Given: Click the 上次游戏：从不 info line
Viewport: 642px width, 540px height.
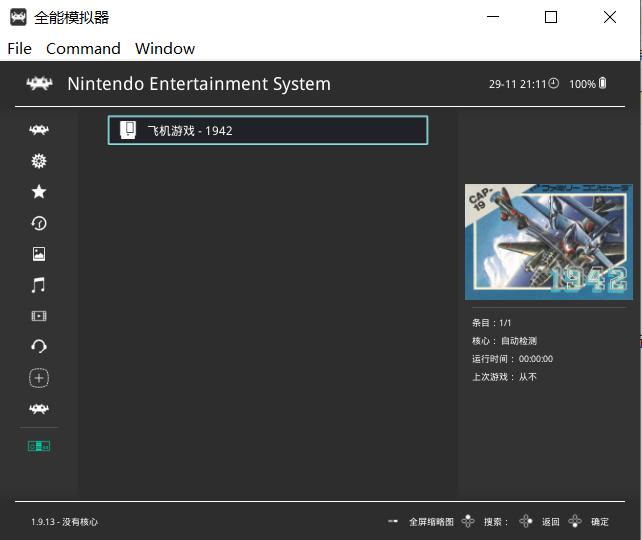Looking at the screenshot, I should 504,377.
